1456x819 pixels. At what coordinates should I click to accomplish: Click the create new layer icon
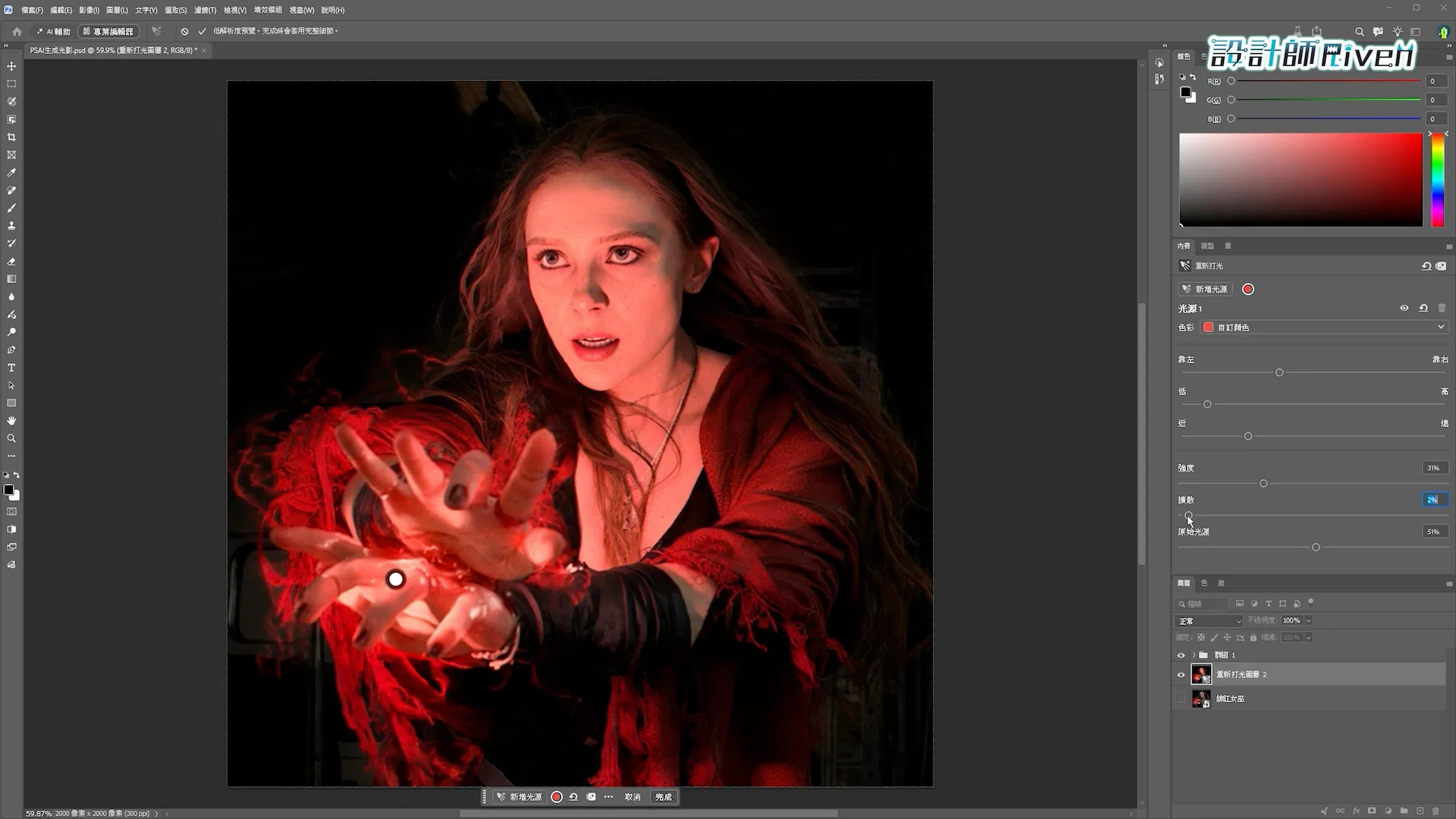1420,811
